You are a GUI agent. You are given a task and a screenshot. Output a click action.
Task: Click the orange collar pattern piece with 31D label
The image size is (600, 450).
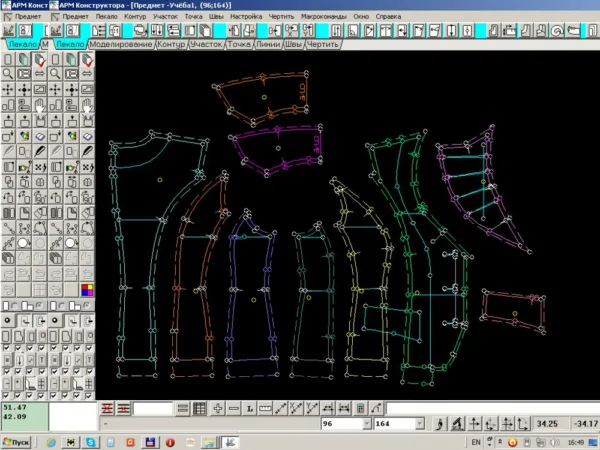(264, 98)
